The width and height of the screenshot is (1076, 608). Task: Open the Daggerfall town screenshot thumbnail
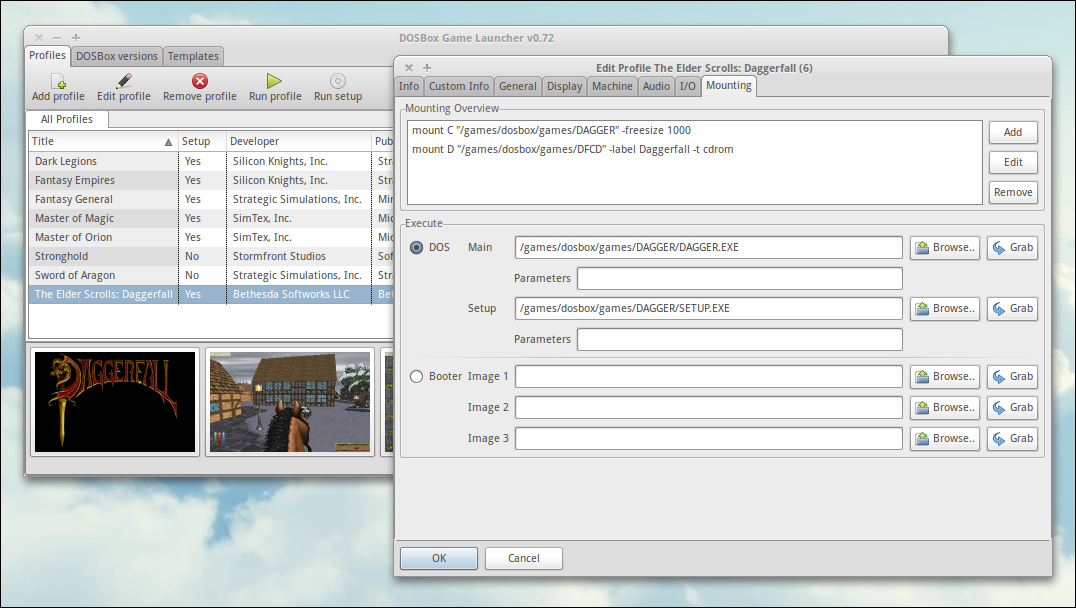(290, 402)
